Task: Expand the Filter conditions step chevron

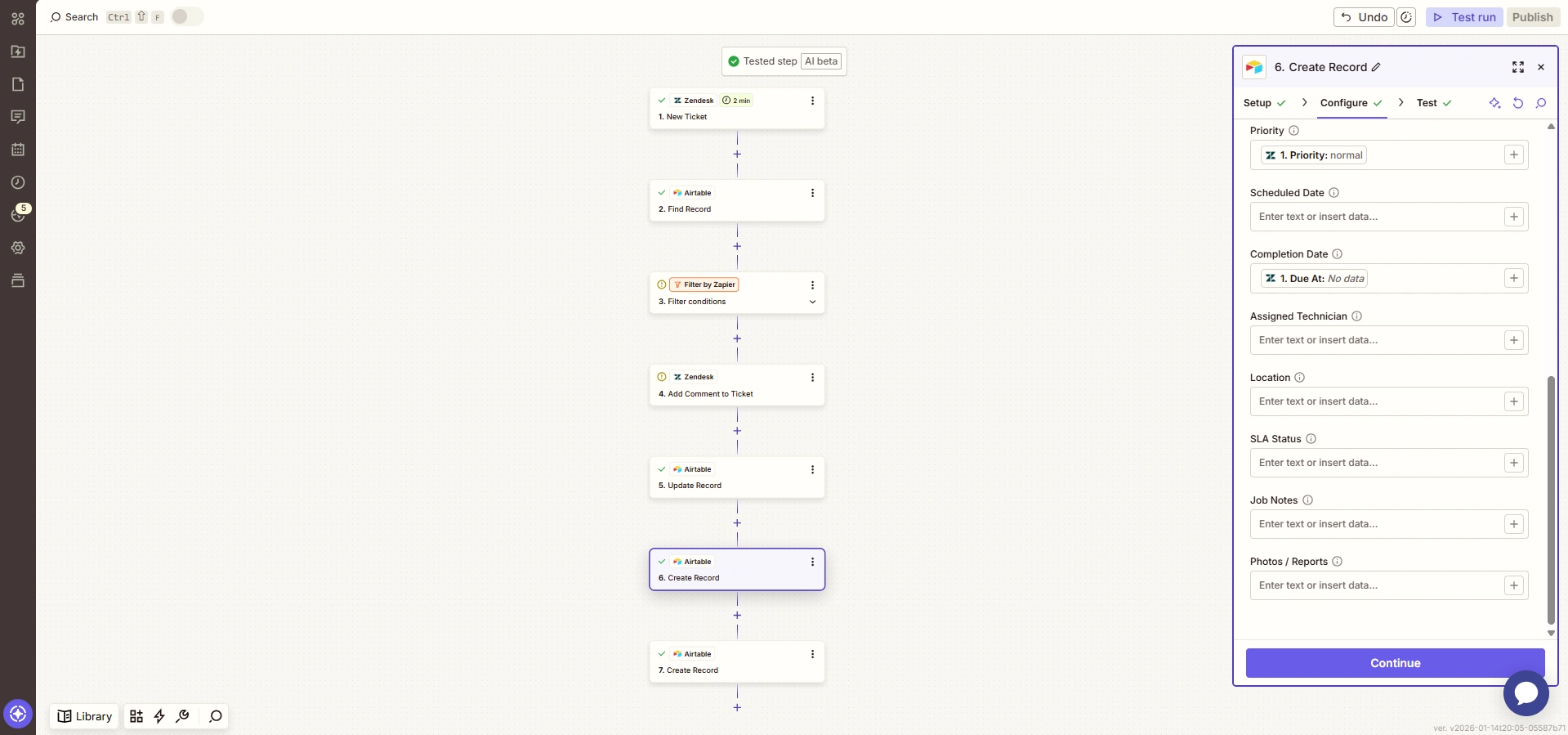Action: (812, 302)
